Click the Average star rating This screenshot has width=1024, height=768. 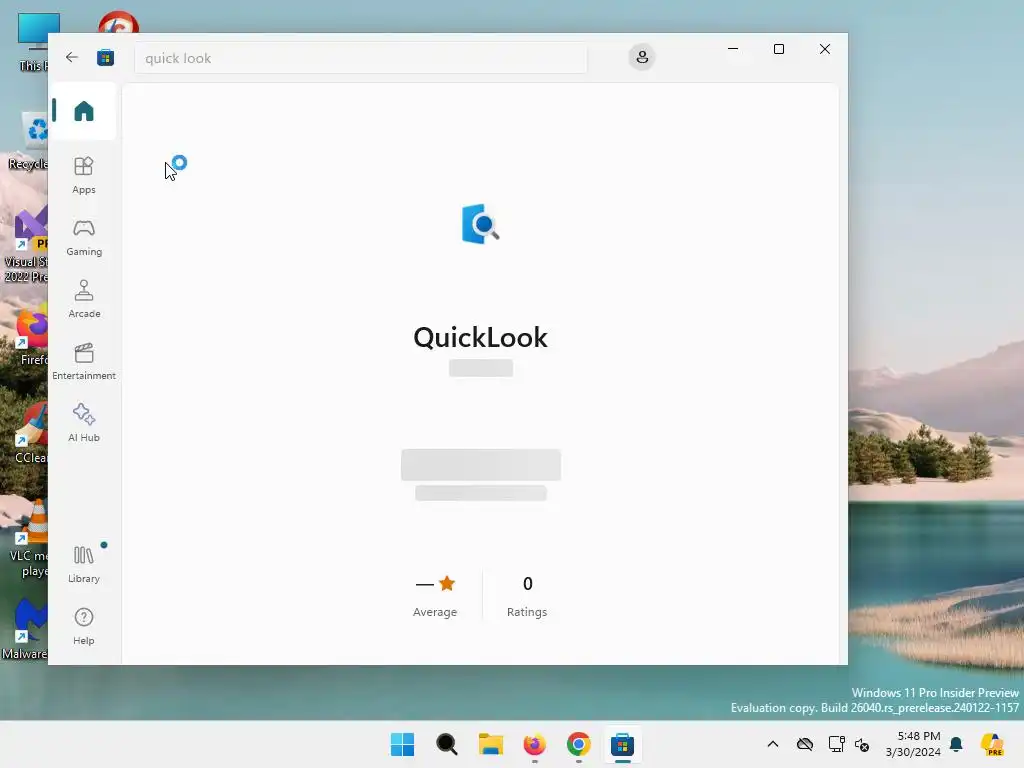(435, 596)
